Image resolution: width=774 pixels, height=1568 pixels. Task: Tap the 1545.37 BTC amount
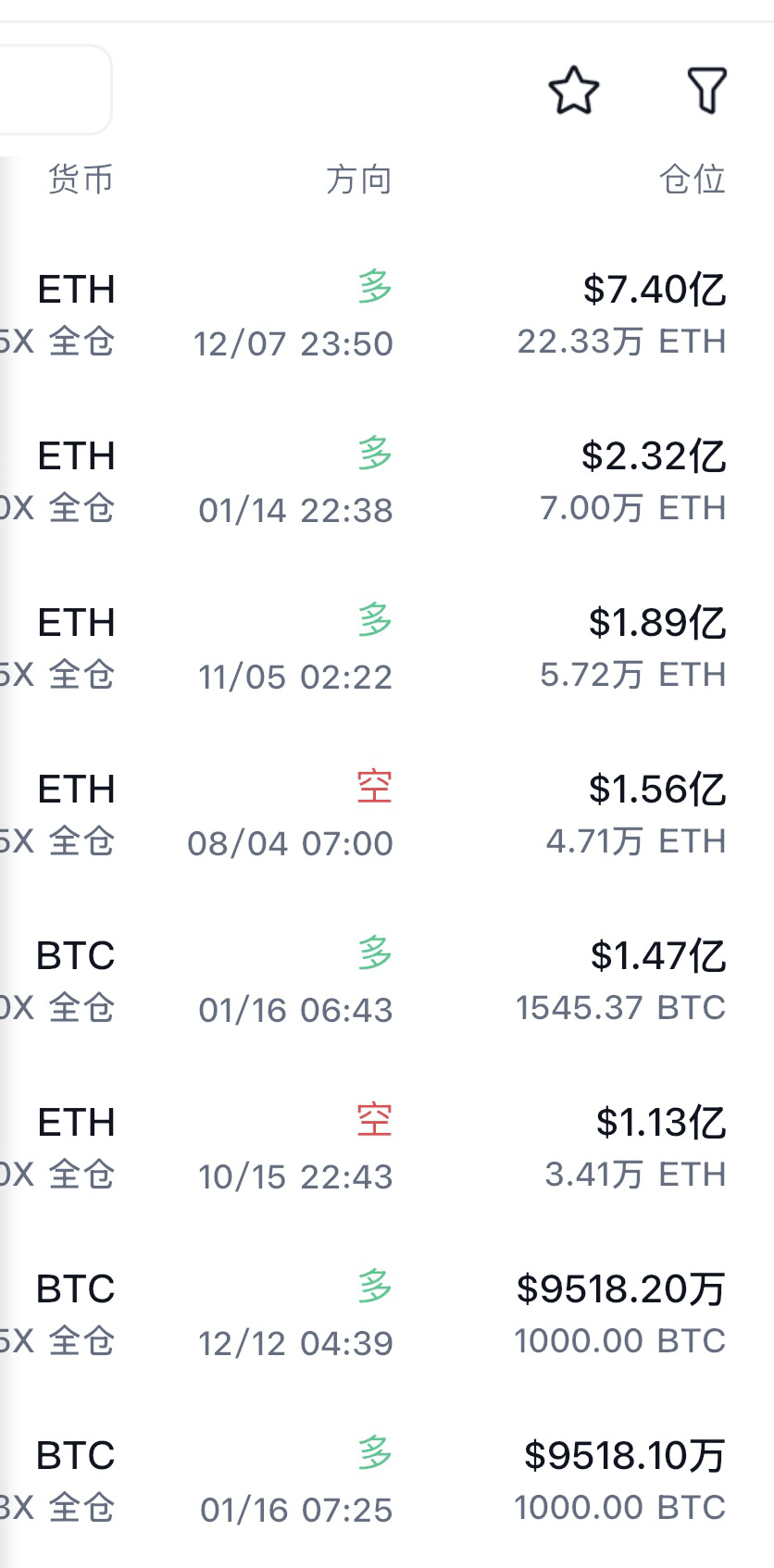(620, 1008)
